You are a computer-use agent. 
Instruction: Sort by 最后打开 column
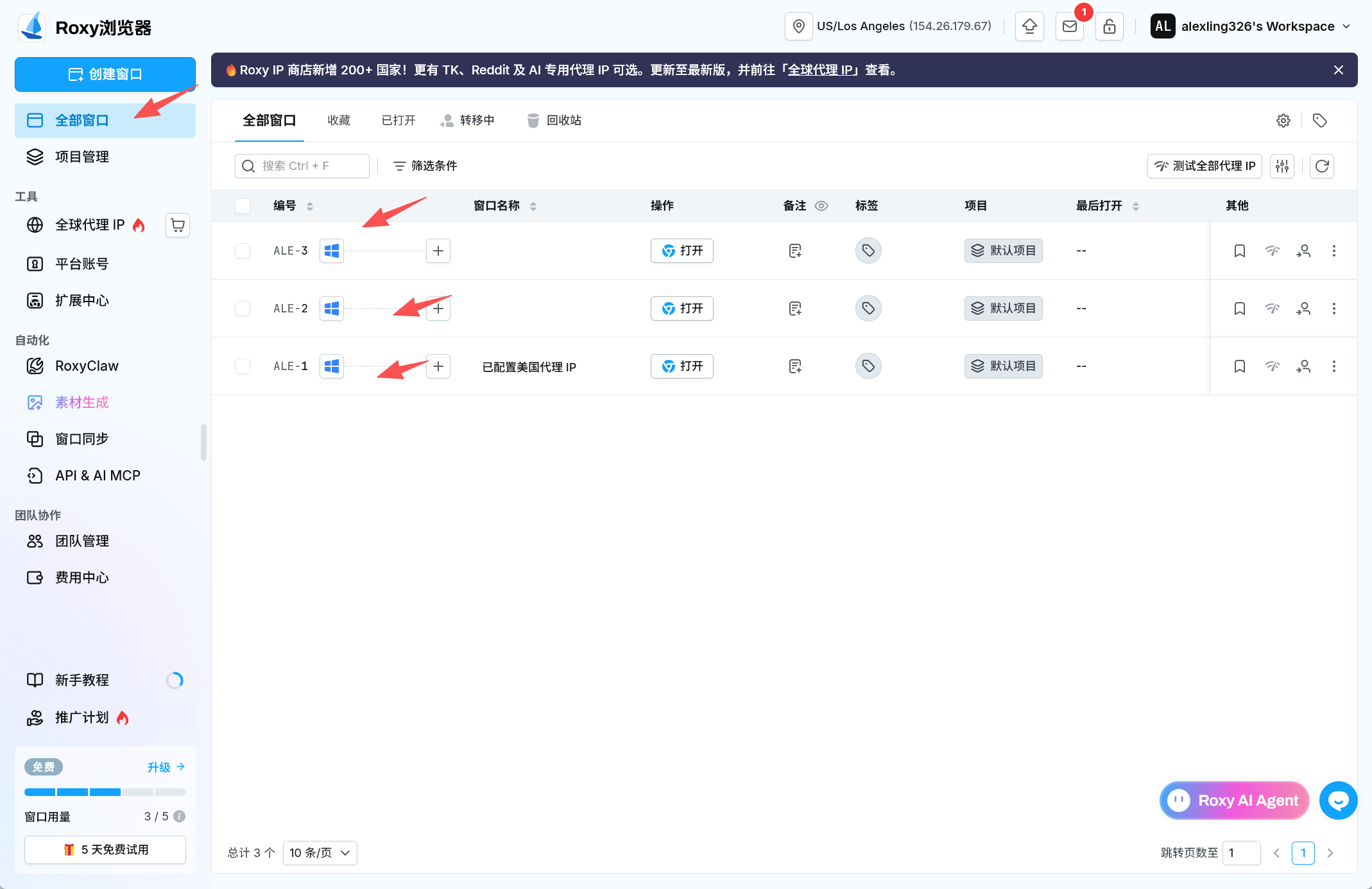[x=1136, y=206]
